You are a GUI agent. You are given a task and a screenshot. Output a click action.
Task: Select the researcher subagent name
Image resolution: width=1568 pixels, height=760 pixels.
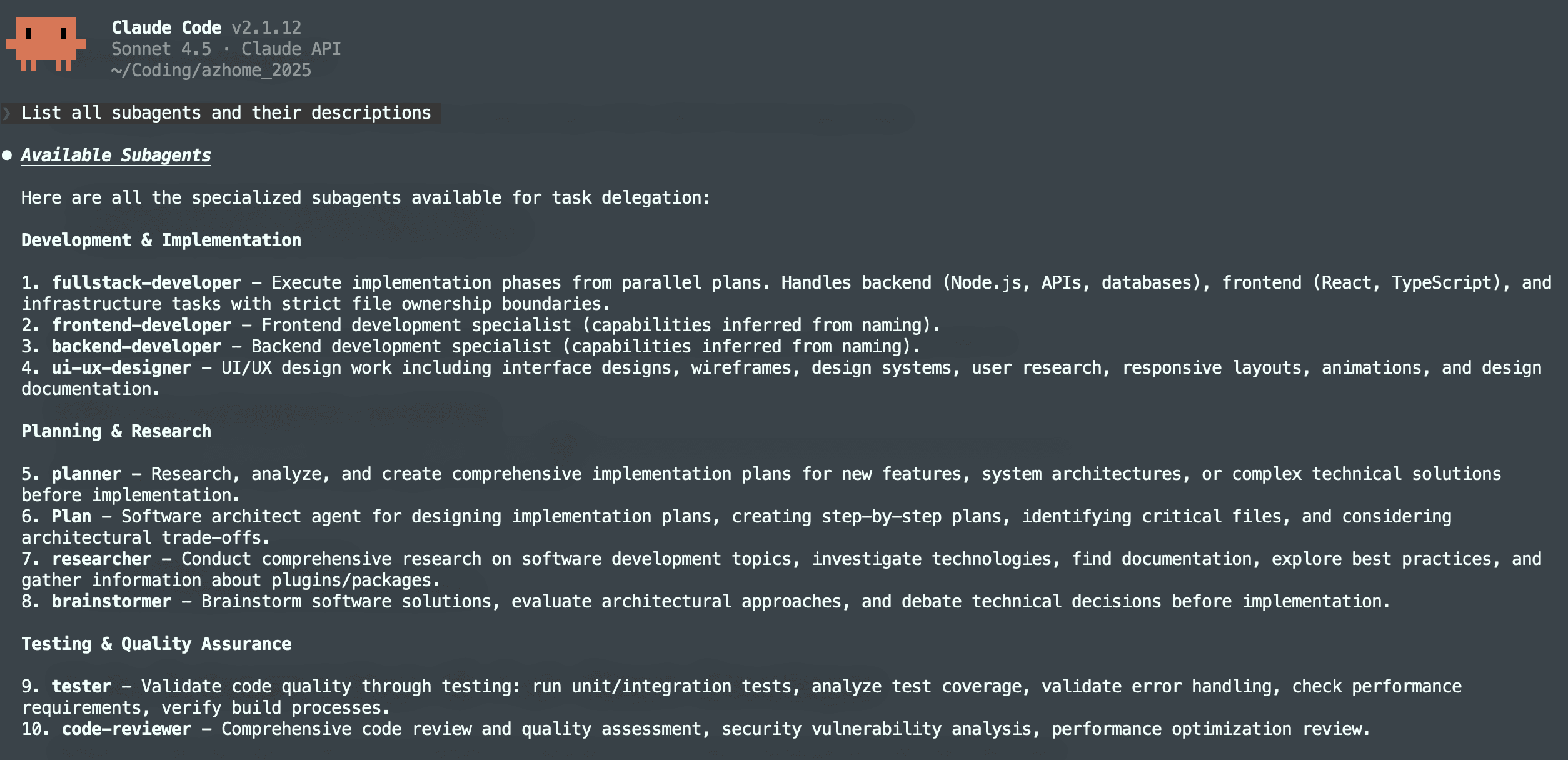tap(101, 559)
